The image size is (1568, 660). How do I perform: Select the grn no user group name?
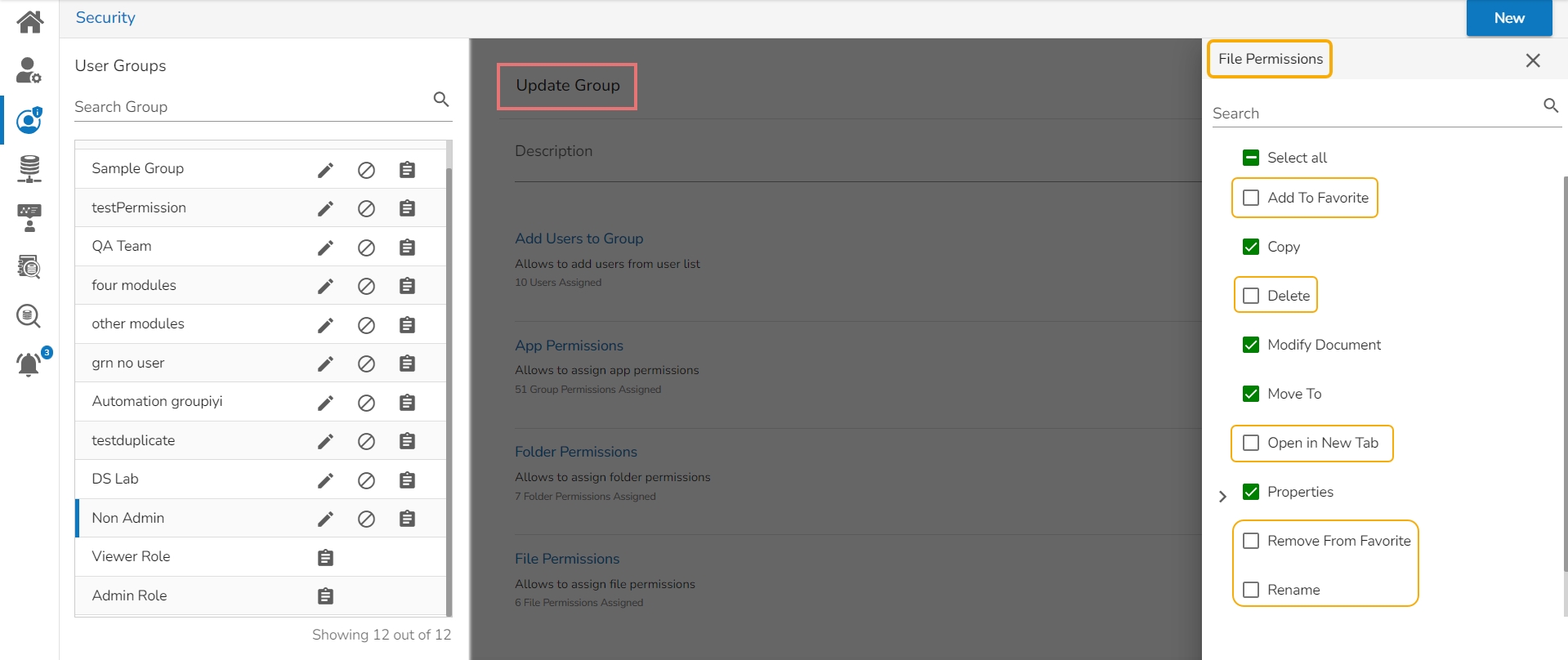point(128,363)
